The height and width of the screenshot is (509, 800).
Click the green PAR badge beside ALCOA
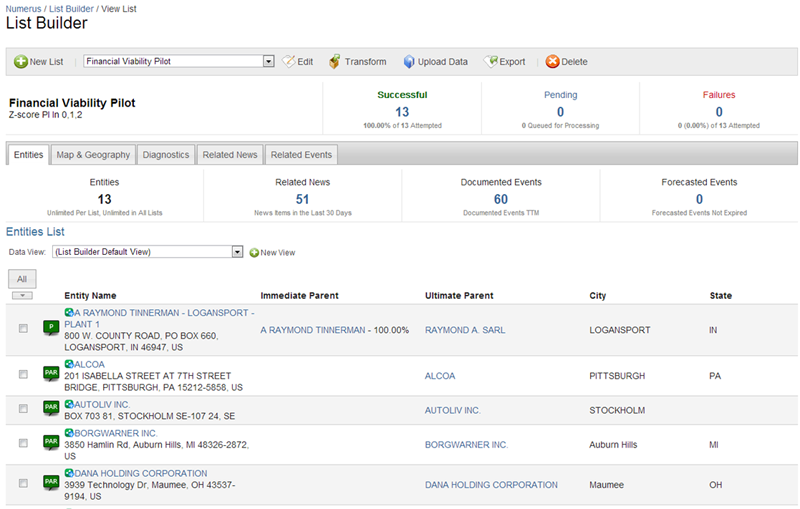51,375
